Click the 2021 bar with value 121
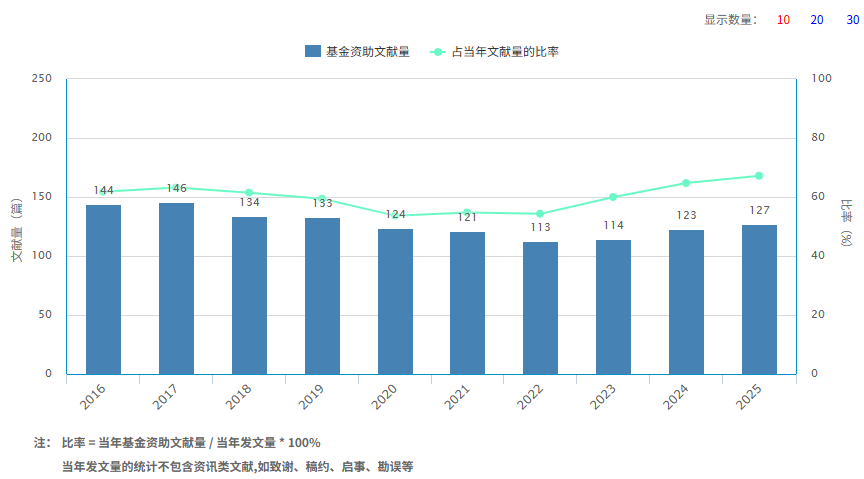The height and width of the screenshot is (479, 864). [x=467, y=303]
